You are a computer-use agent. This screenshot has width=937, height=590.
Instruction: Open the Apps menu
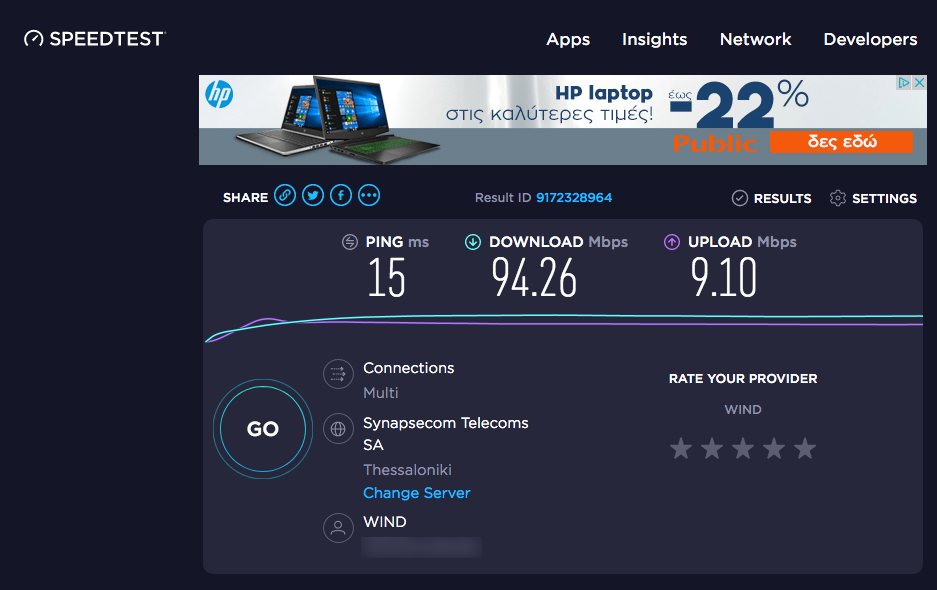(x=568, y=40)
